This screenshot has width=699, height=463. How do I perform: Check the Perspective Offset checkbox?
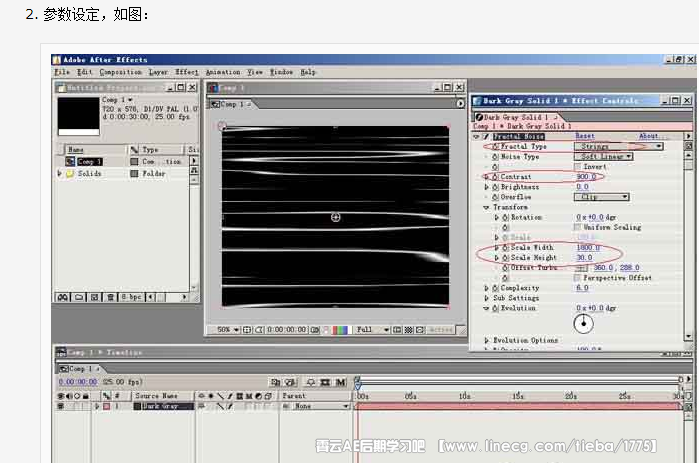point(578,278)
